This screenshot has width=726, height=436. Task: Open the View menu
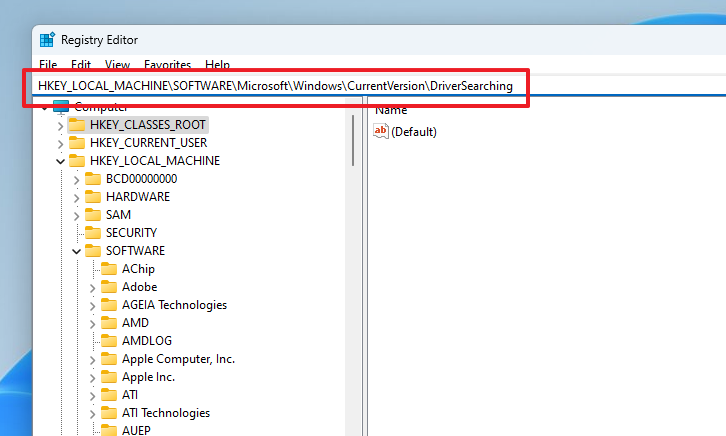click(x=117, y=64)
